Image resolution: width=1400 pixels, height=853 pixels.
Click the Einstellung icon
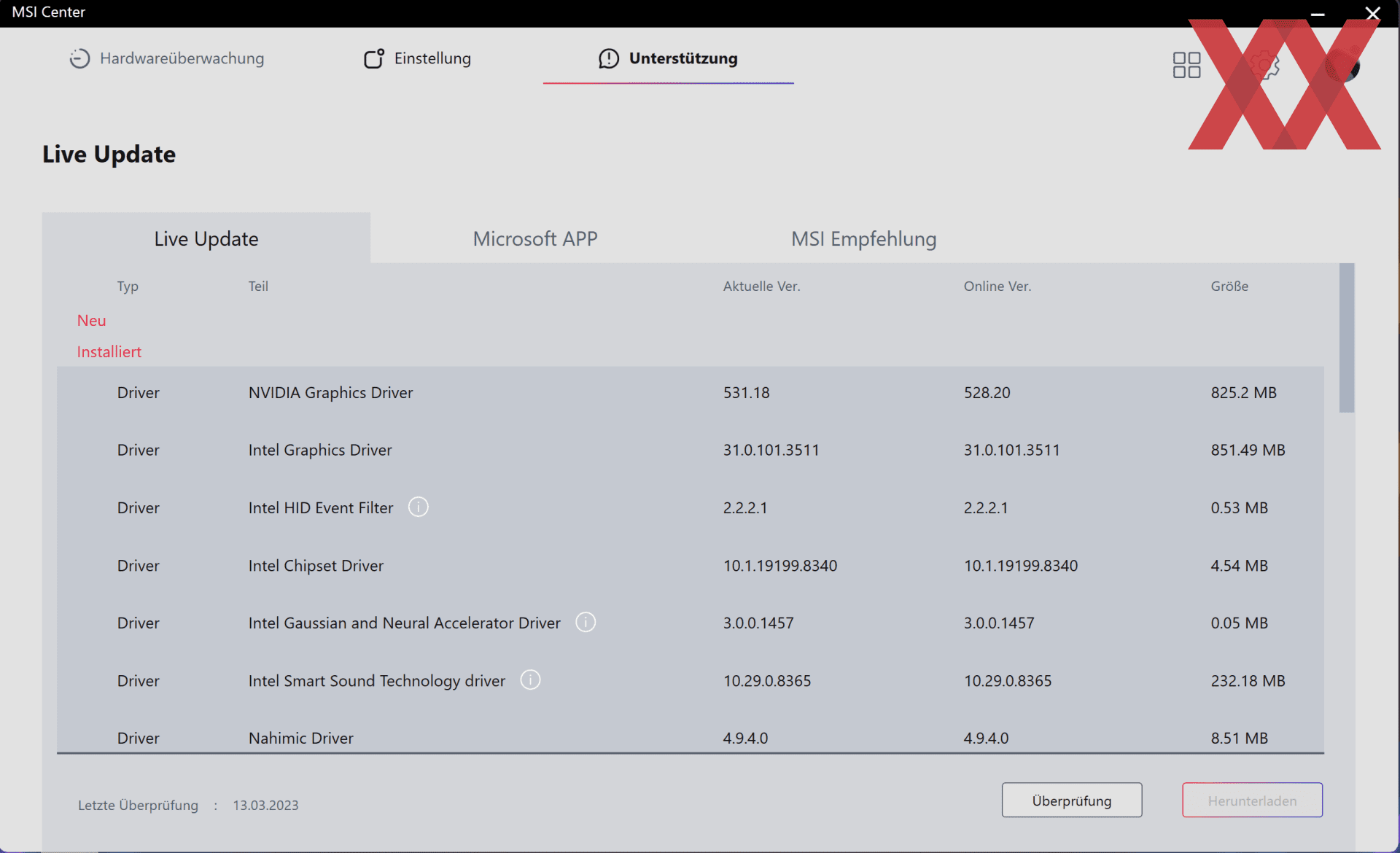pos(374,58)
